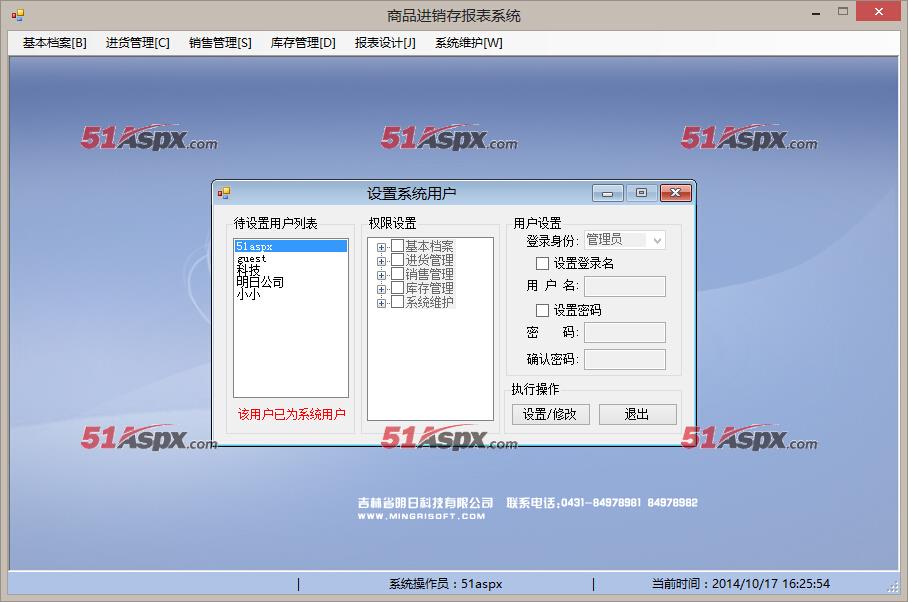Expand the 基本档案 tree node
The width and height of the screenshot is (908, 602).
pos(381,247)
